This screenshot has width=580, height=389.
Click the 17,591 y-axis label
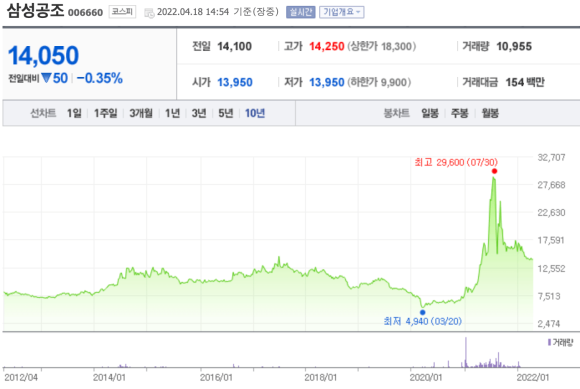pyautogui.click(x=552, y=240)
